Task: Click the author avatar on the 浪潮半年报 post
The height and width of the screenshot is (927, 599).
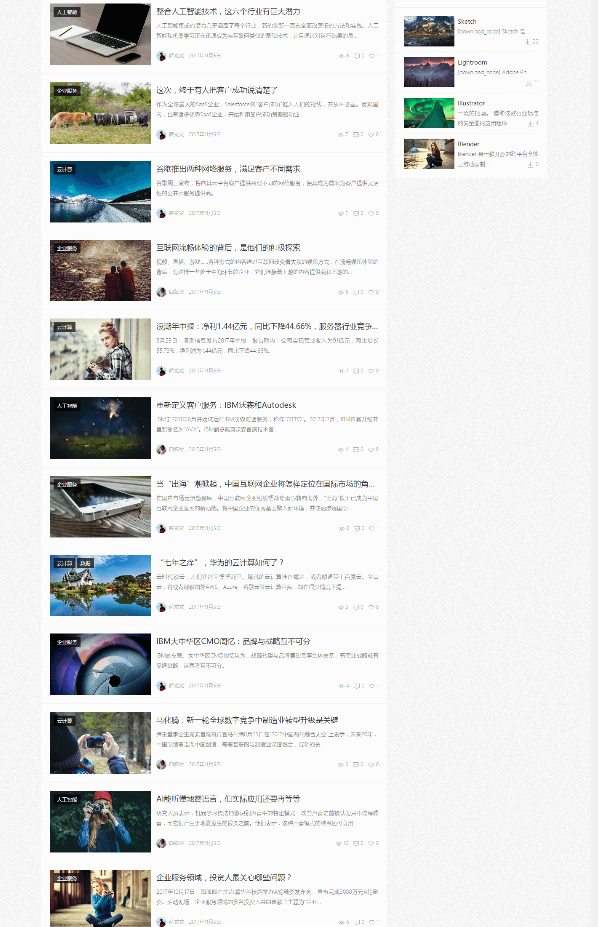Action: tap(161, 371)
